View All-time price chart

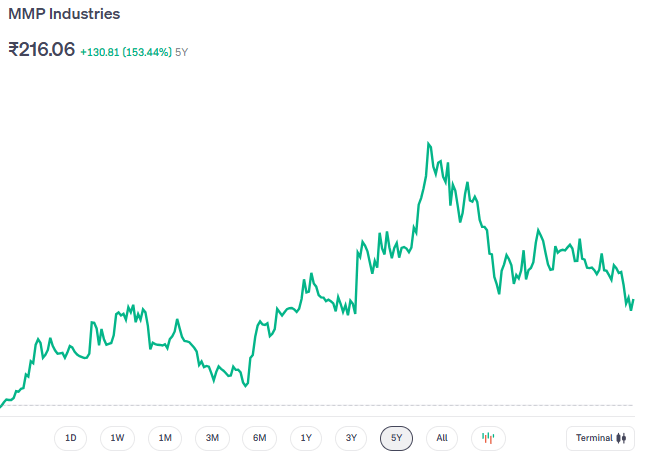(x=441, y=438)
